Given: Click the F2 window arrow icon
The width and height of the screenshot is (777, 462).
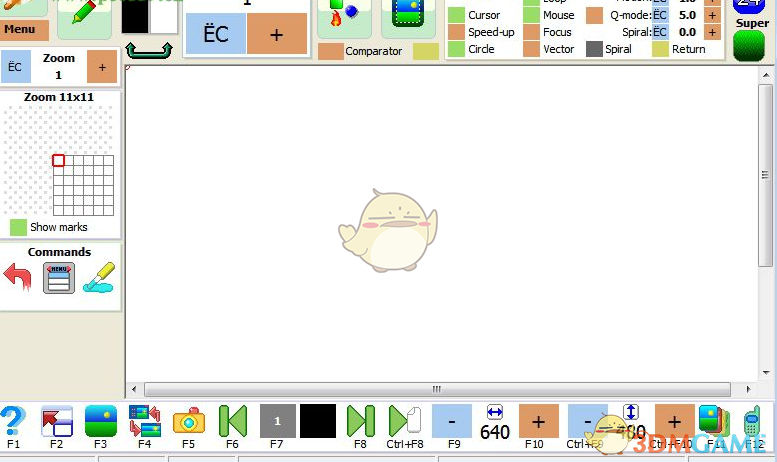Looking at the screenshot, I should [57, 421].
